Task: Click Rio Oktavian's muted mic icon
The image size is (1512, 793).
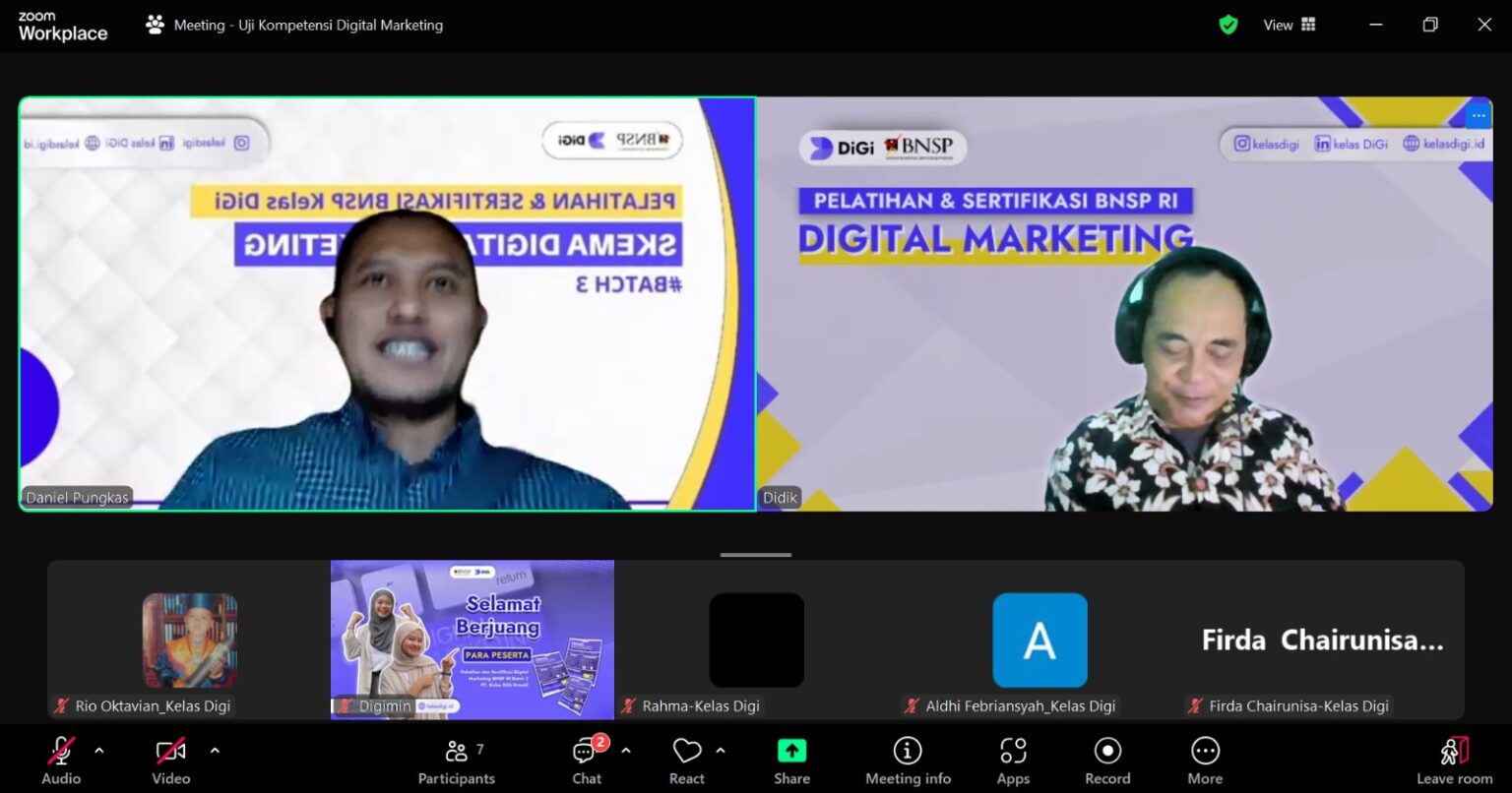Action: 62,705
